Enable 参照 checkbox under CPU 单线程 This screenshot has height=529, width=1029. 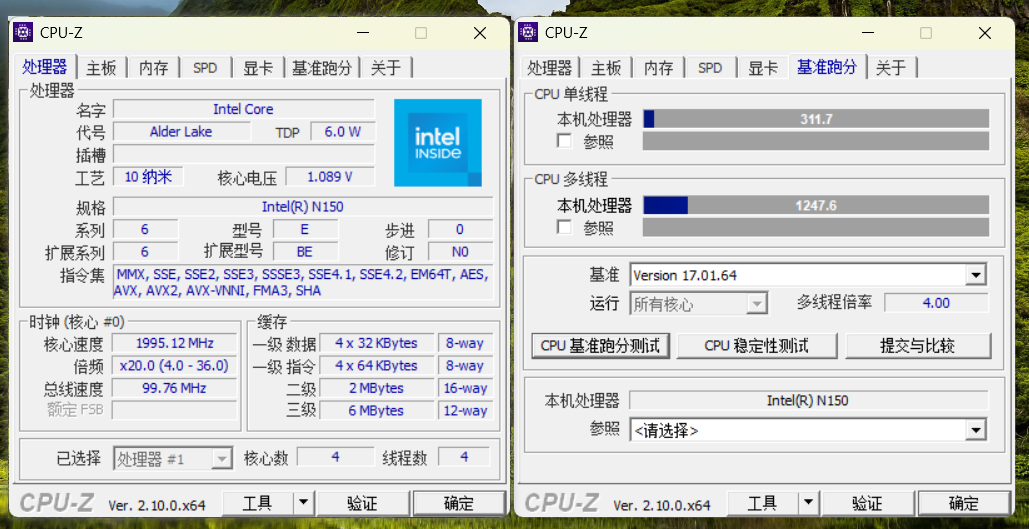pyautogui.click(x=564, y=140)
